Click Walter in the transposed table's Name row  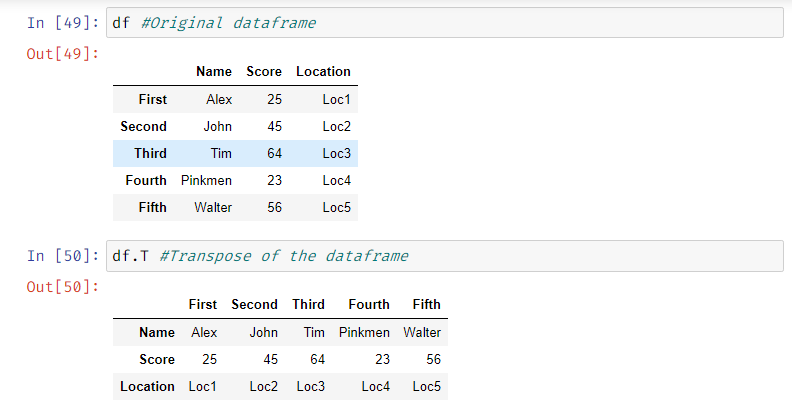point(422,332)
